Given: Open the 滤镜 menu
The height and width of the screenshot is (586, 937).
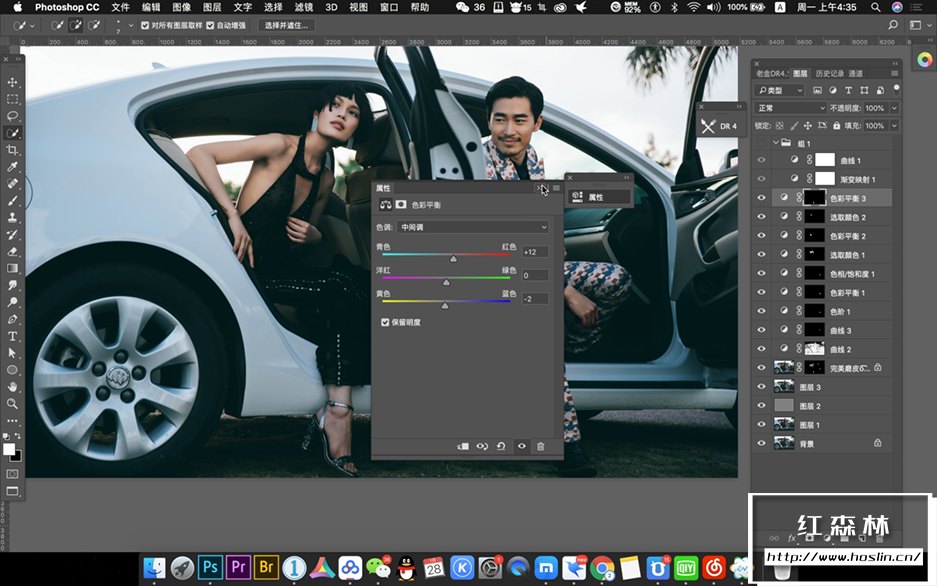Looking at the screenshot, I should click(x=304, y=7).
